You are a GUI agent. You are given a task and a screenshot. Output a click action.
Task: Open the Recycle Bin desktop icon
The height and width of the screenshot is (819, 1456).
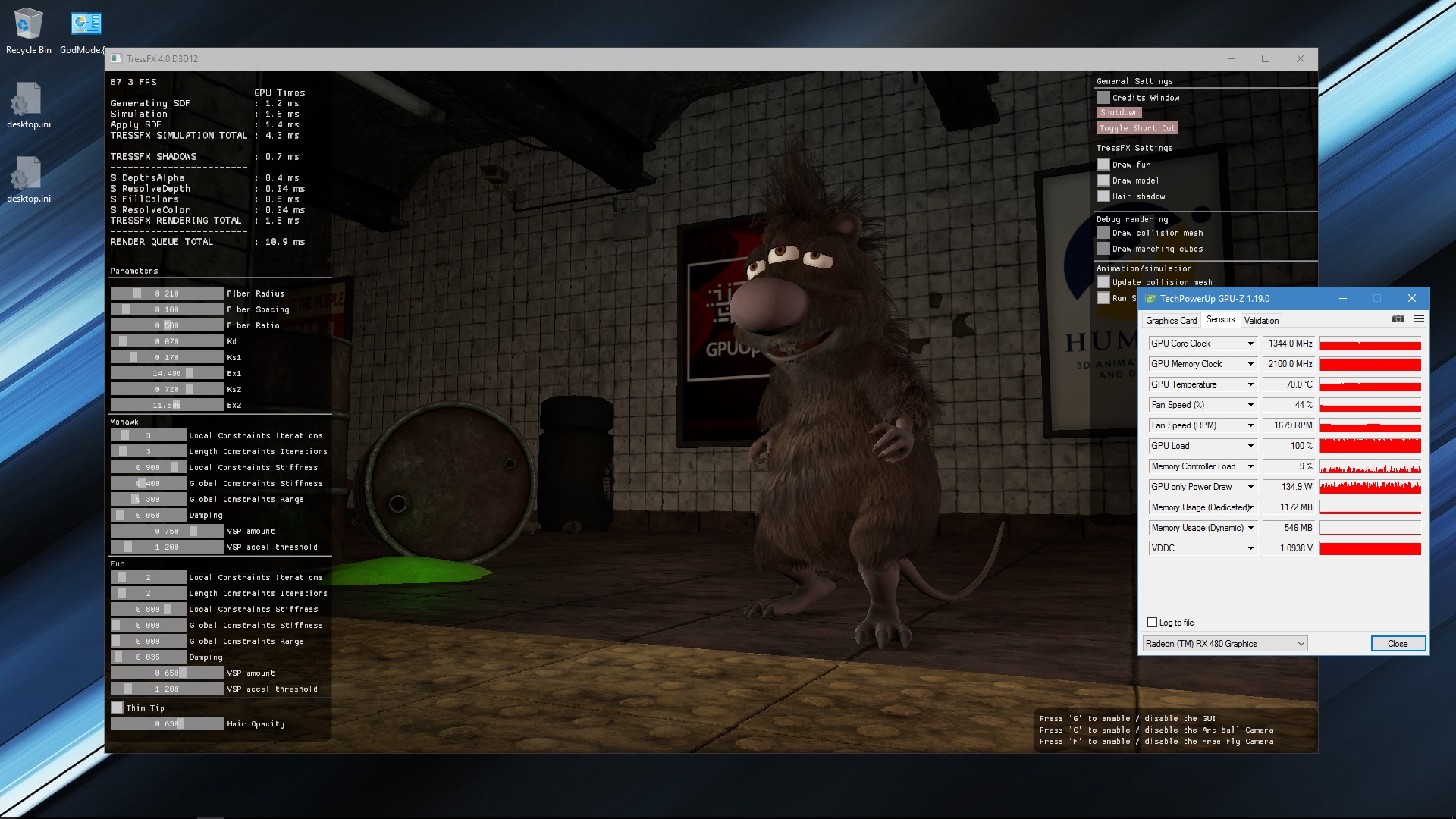tap(28, 31)
